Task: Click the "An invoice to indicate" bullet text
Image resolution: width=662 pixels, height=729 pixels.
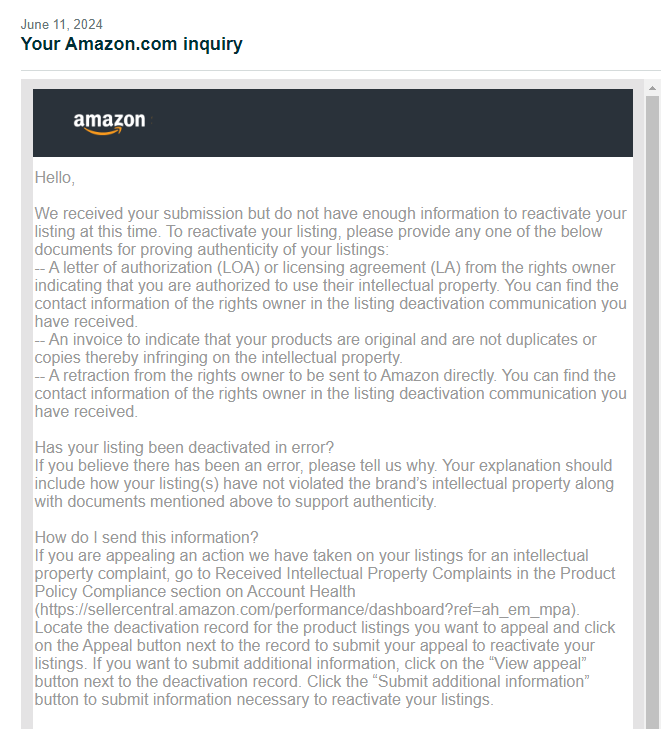Action: [x=315, y=348]
